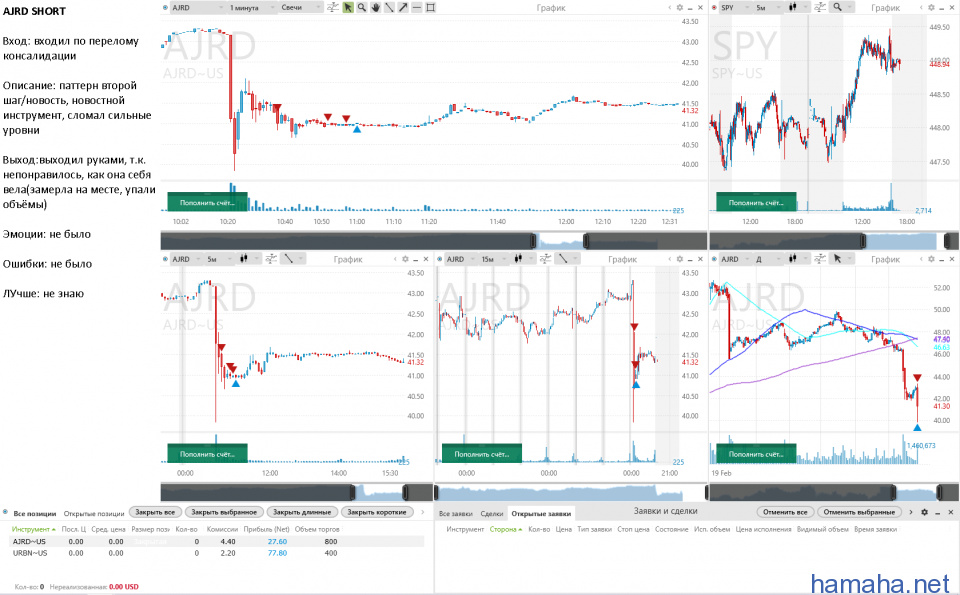Open settings gear of the SPY chart
The height and width of the screenshot is (595, 960).
(931, 7)
